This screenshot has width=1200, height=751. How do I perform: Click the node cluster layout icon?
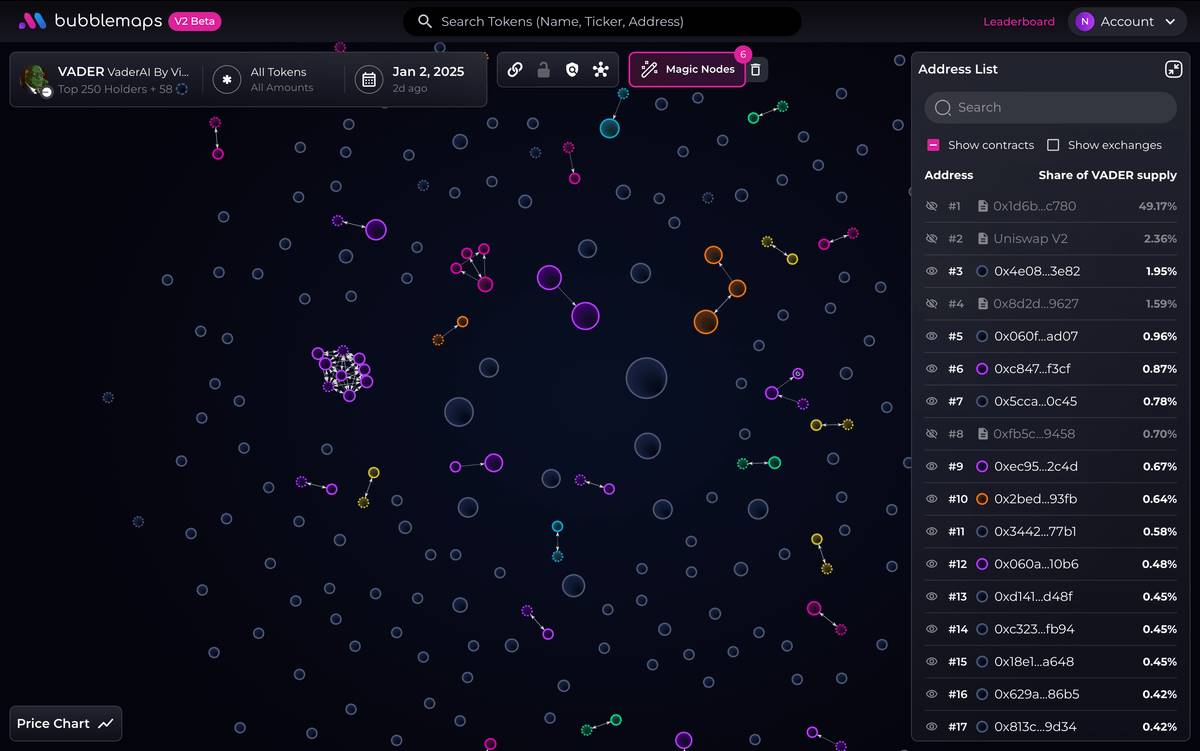click(x=600, y=69)
